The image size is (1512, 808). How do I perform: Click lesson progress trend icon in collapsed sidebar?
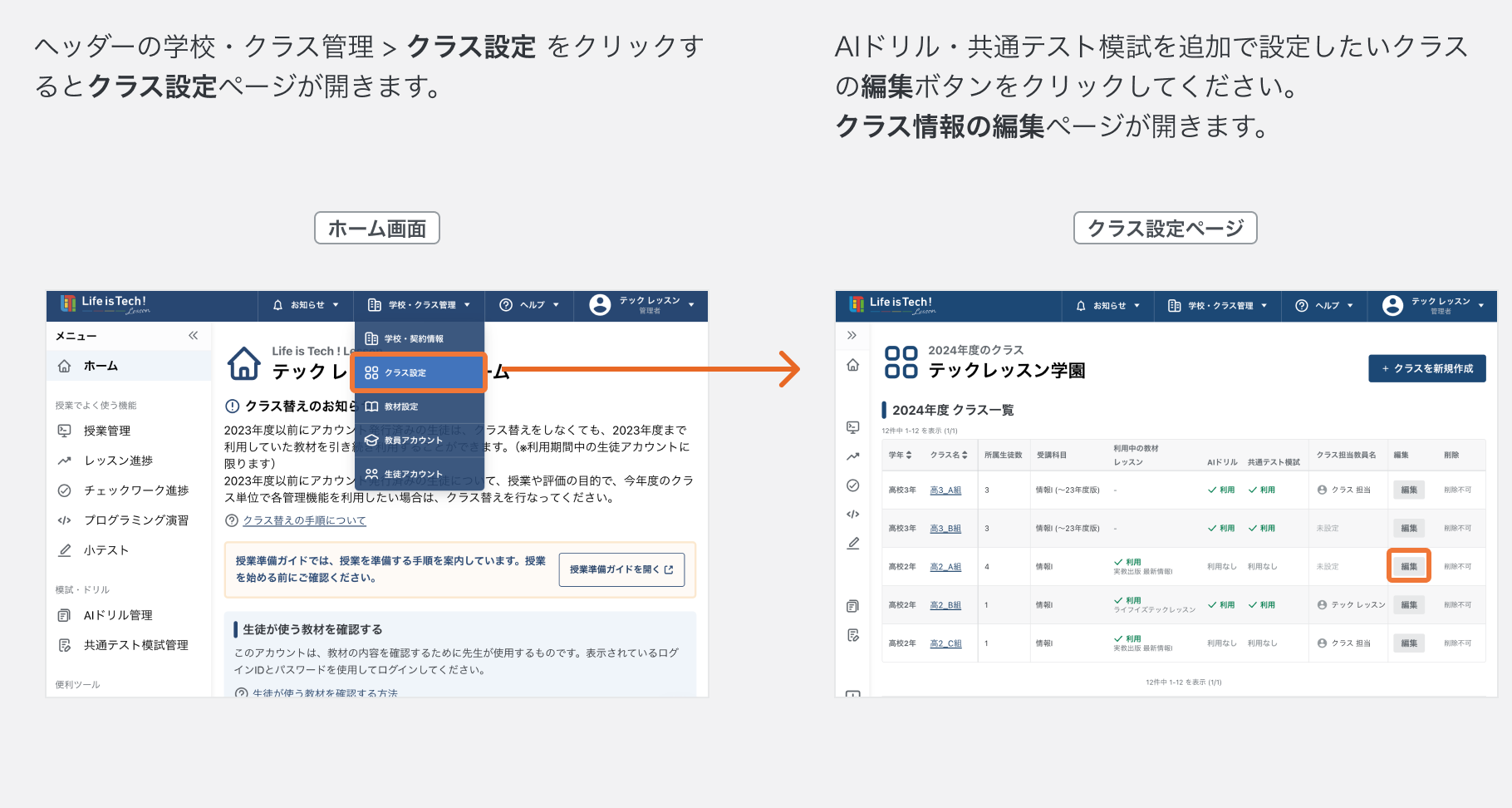tap(852, 456)
